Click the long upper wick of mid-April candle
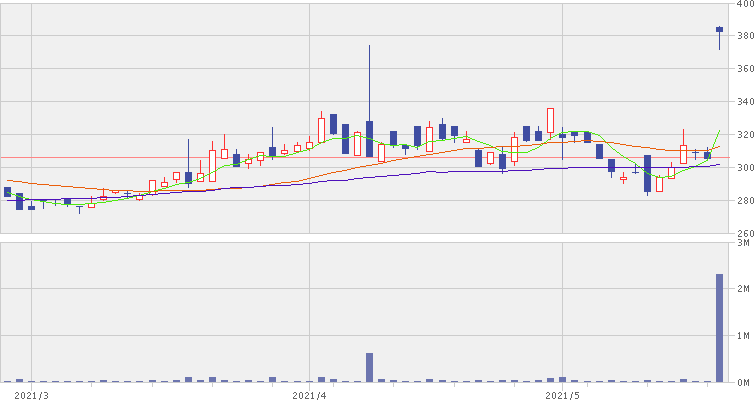The width and height of the screenshot is (755, 400). [369, 80]
